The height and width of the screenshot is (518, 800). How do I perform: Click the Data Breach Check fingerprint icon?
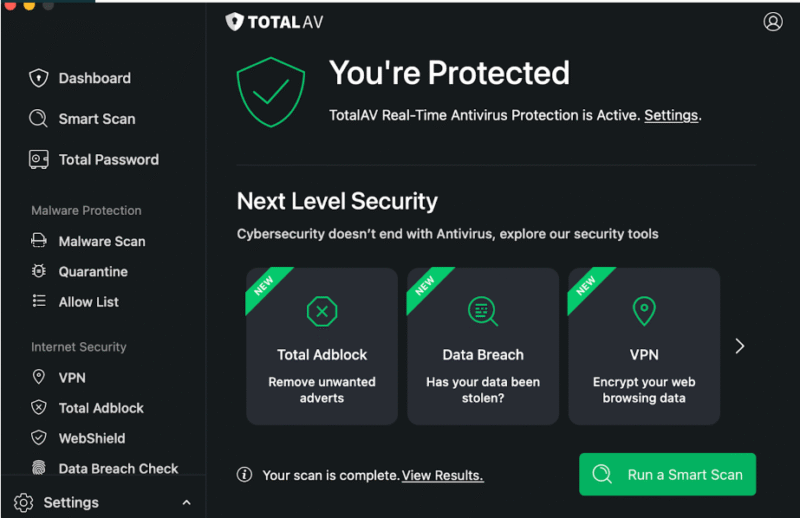(39, 467)
